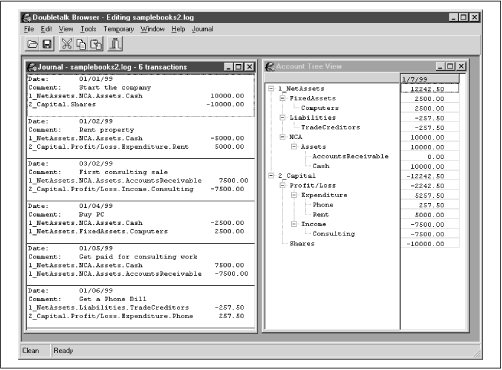This screenshot has height=370, width=502.
Task: Select 'Get paid for consulting work' comment
Action: point(138,257)
